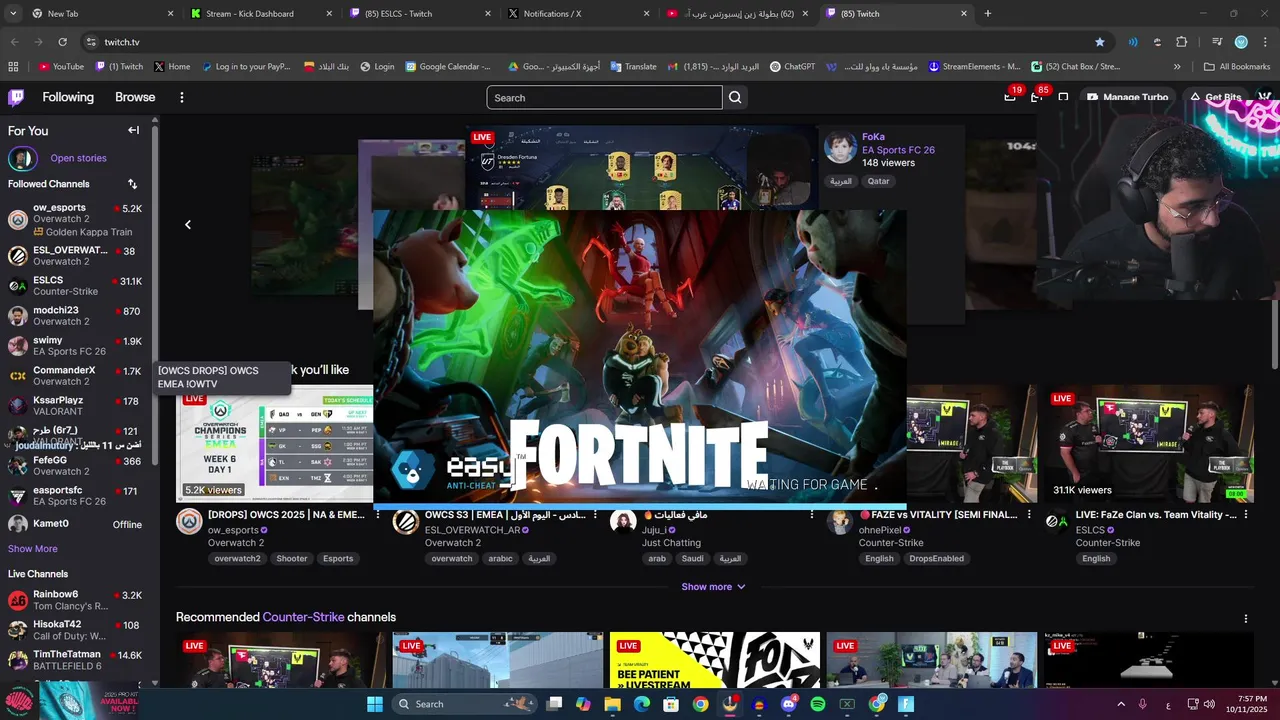
Task: Open Google Calendar bookmark
Action: (448, 67)
